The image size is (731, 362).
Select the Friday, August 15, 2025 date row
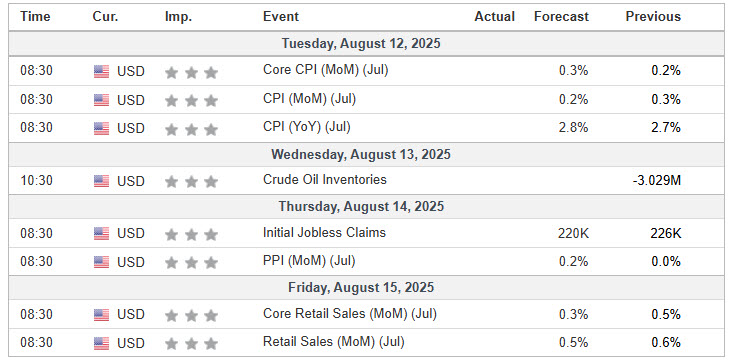click(x=366, y=287)
